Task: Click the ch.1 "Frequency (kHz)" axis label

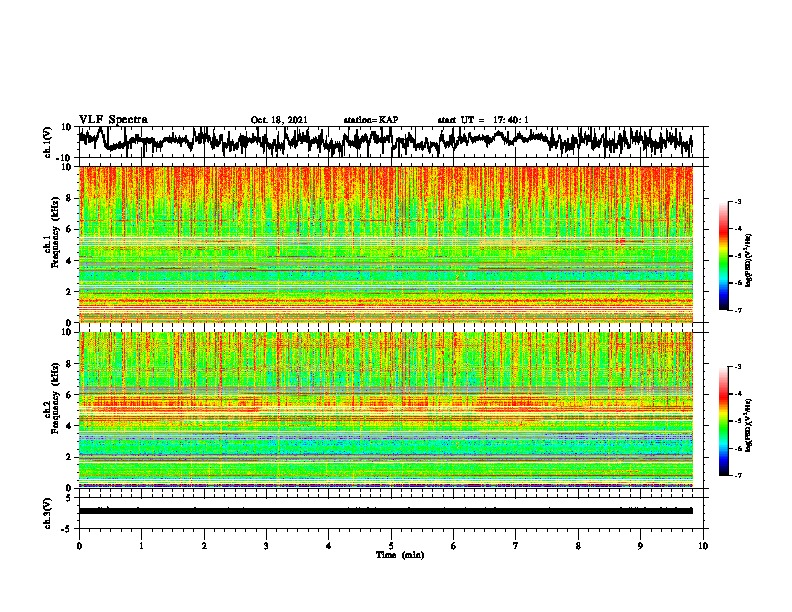Action: 55,233
